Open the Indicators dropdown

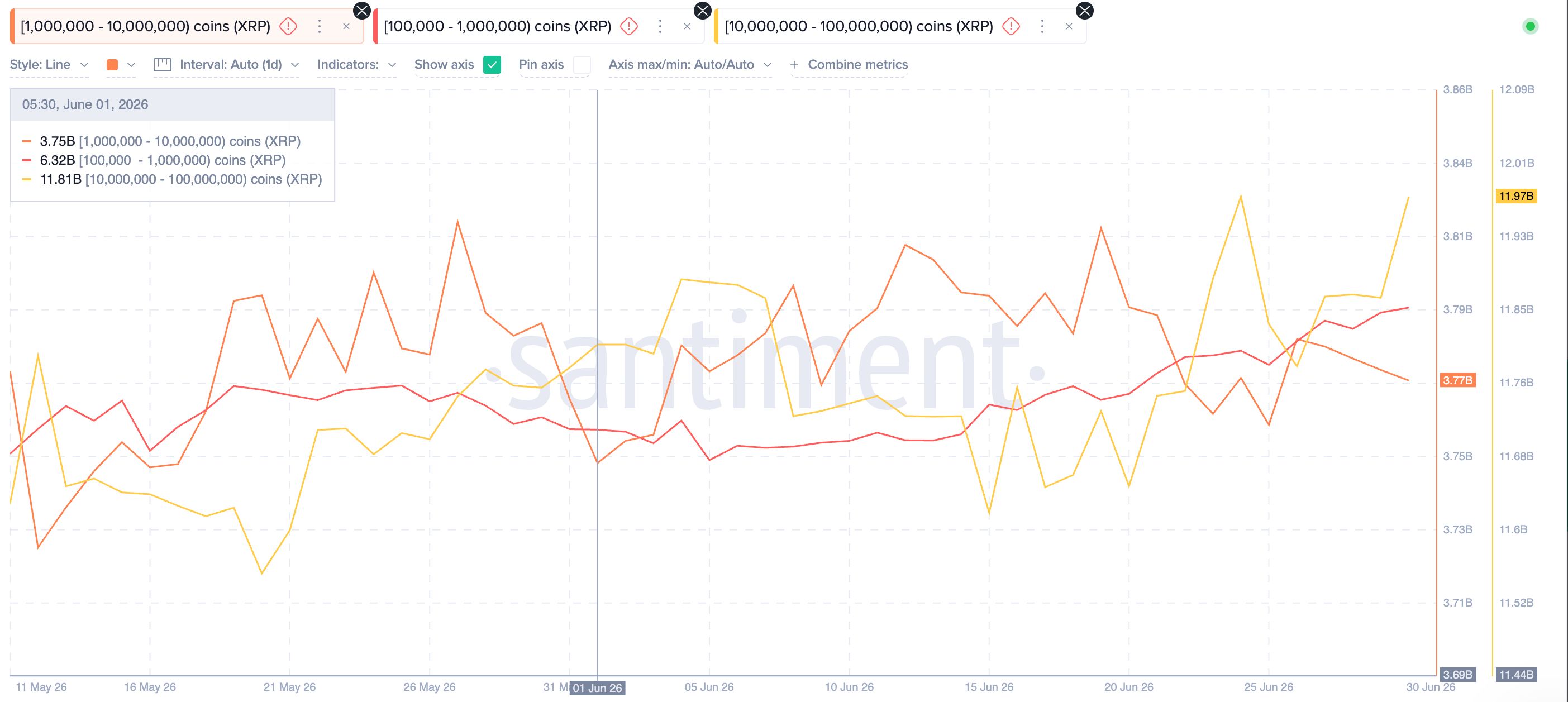coord(357,64)
